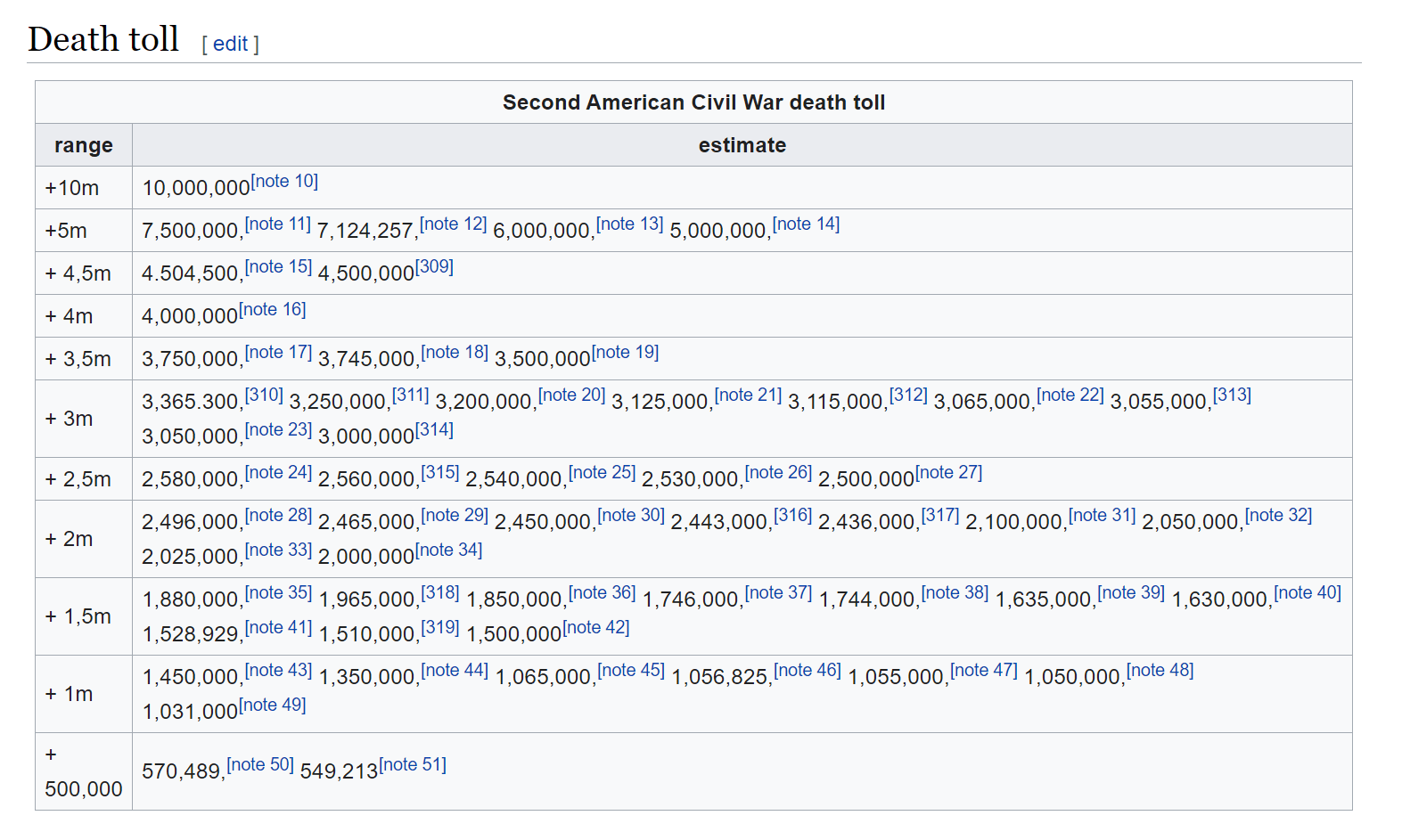
Task: Select the 'estimate' column header
Action: [x=742, y=145]
